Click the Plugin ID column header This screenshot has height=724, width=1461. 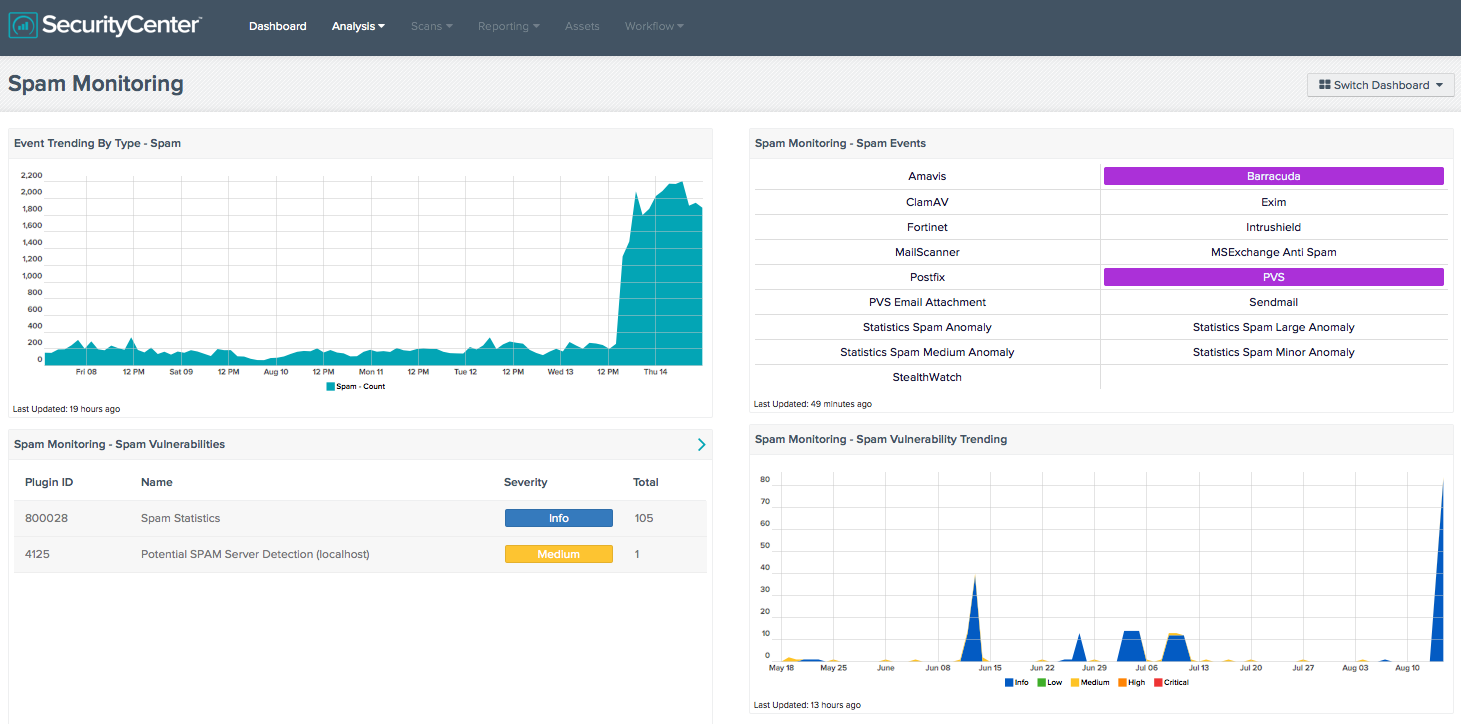pos(49,482)
